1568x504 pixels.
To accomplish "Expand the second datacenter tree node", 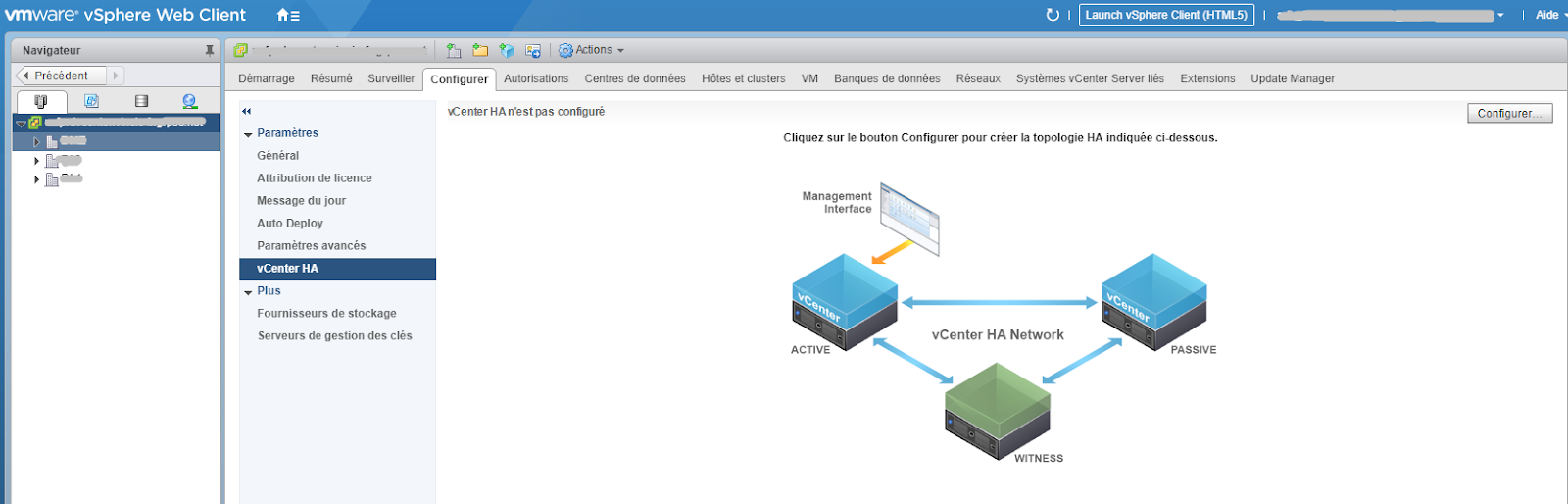I will pyautogui.click(x=37, y=161).
